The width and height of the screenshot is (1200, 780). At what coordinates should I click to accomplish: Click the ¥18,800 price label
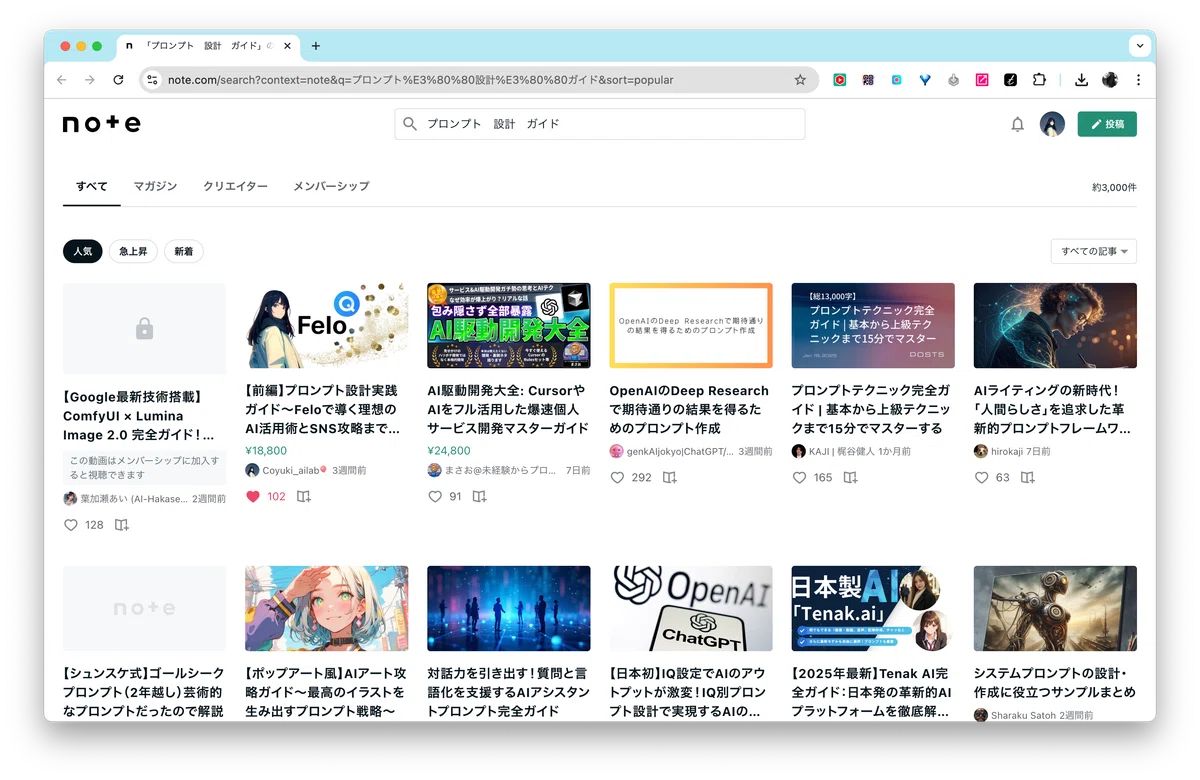point(266,451)
